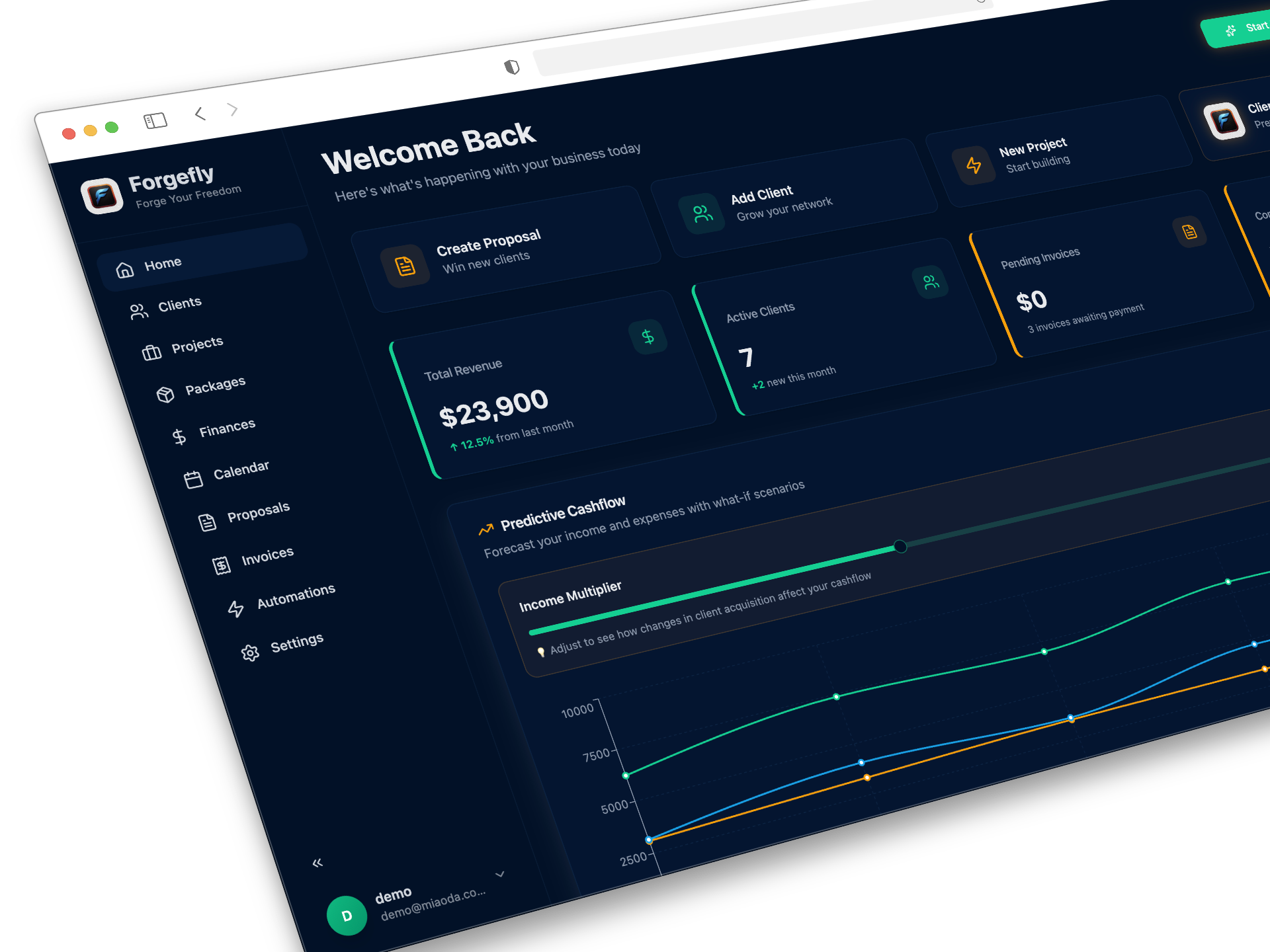Click the Pending Invoices document icon

(x=1189, y=232)
